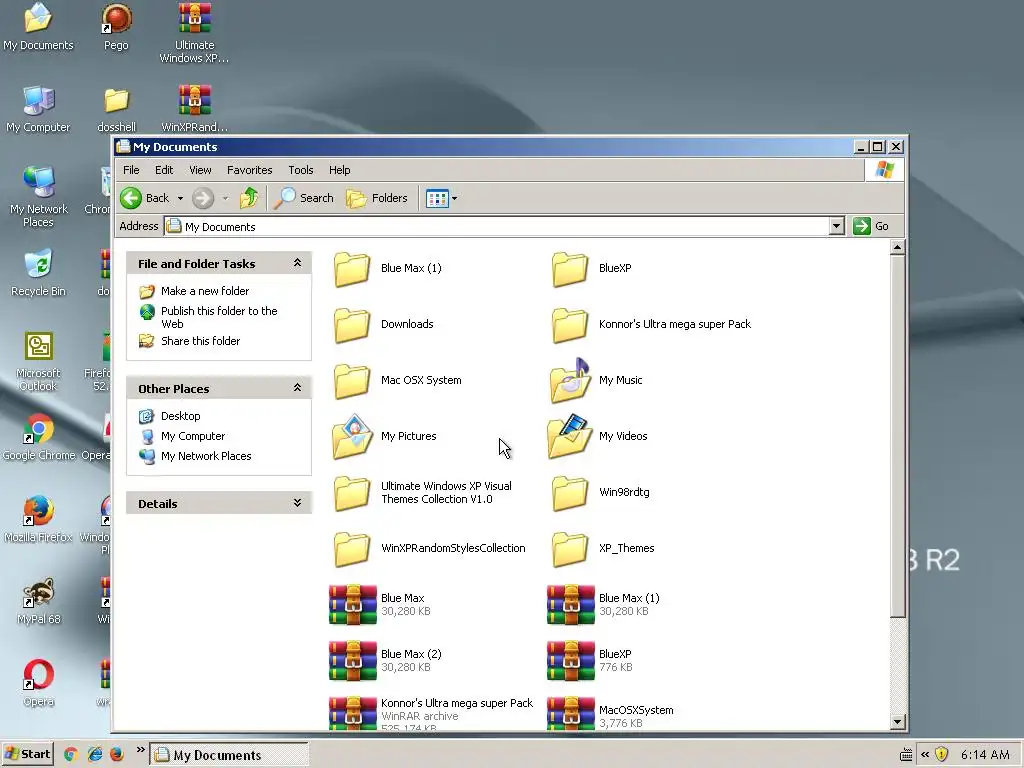Open the Tools menu
Screen dimensions: 1024x768
tap(301, 170)
